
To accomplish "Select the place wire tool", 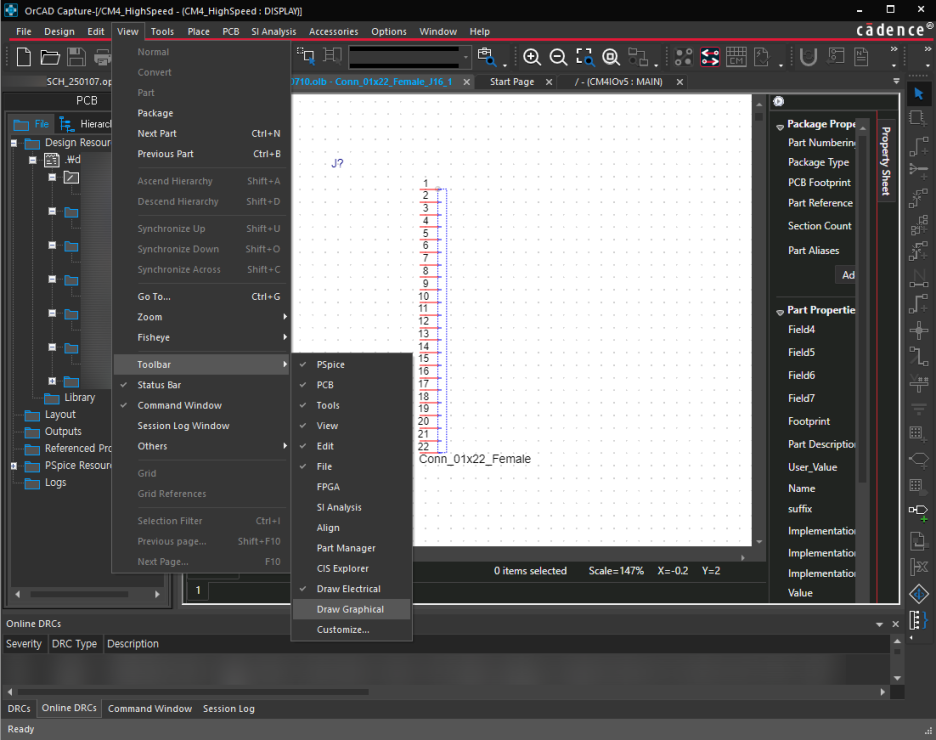I will [x=919, y=146].
